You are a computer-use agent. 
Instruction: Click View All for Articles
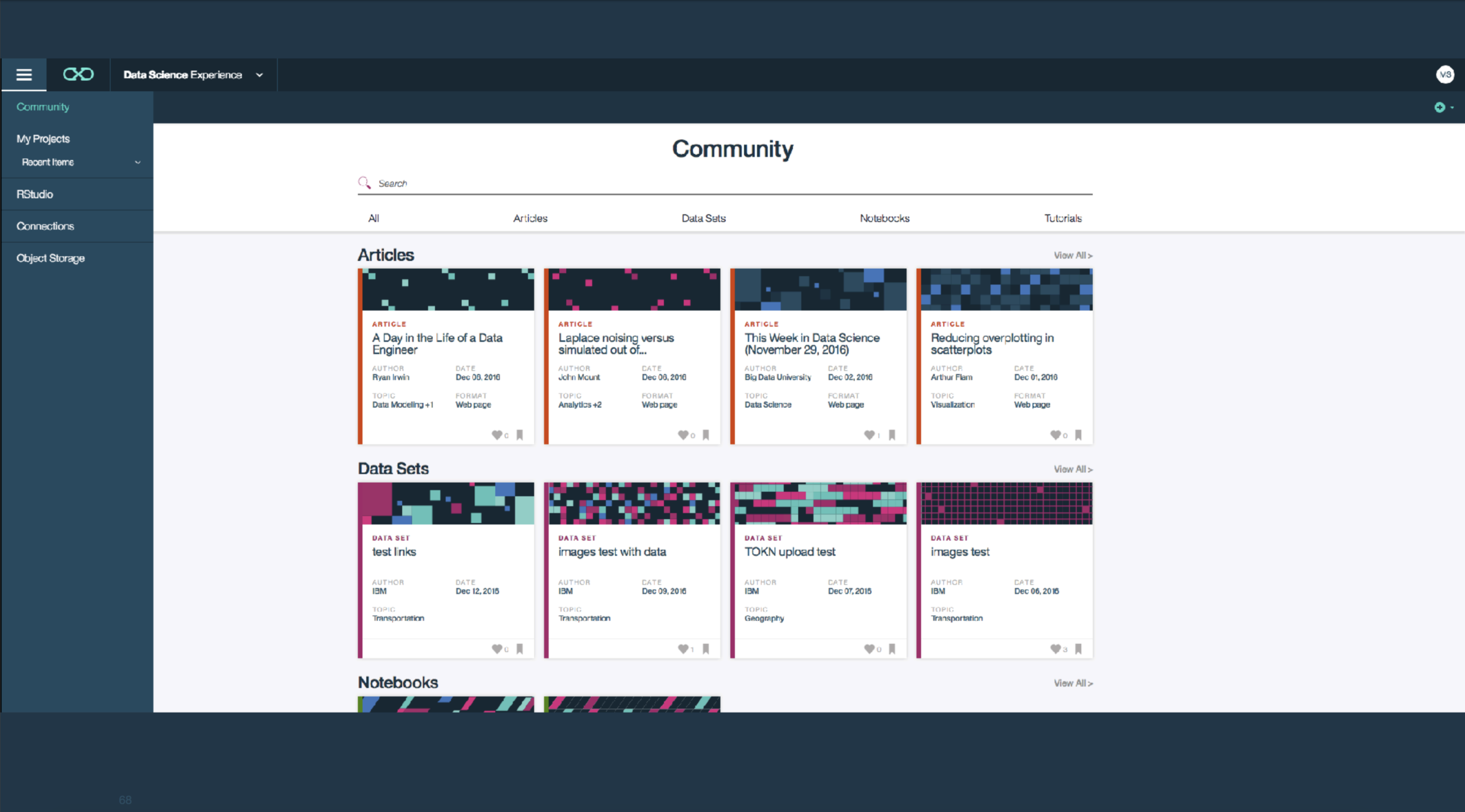coord(1072,255)
